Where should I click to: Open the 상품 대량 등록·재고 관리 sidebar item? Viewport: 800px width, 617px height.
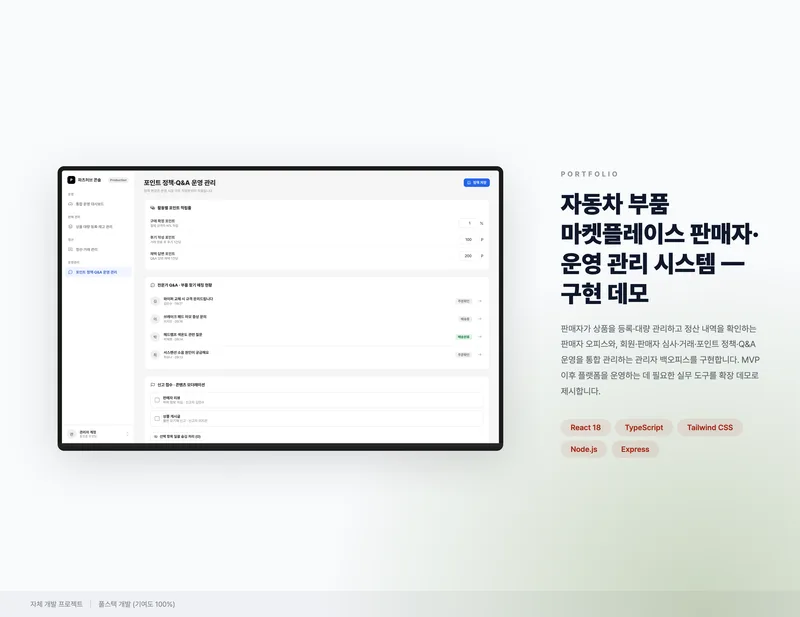point(98,227)
